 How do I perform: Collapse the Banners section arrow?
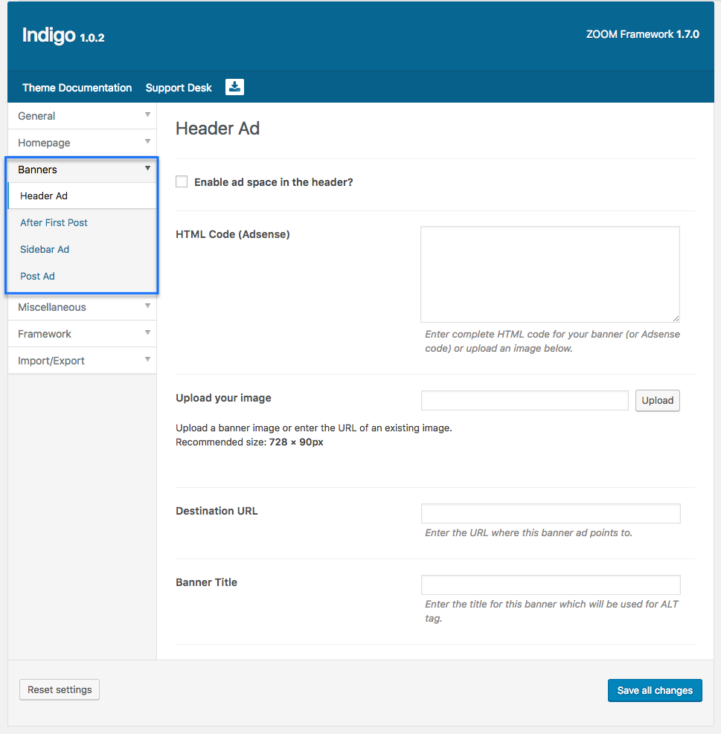[x=147, y=168]
